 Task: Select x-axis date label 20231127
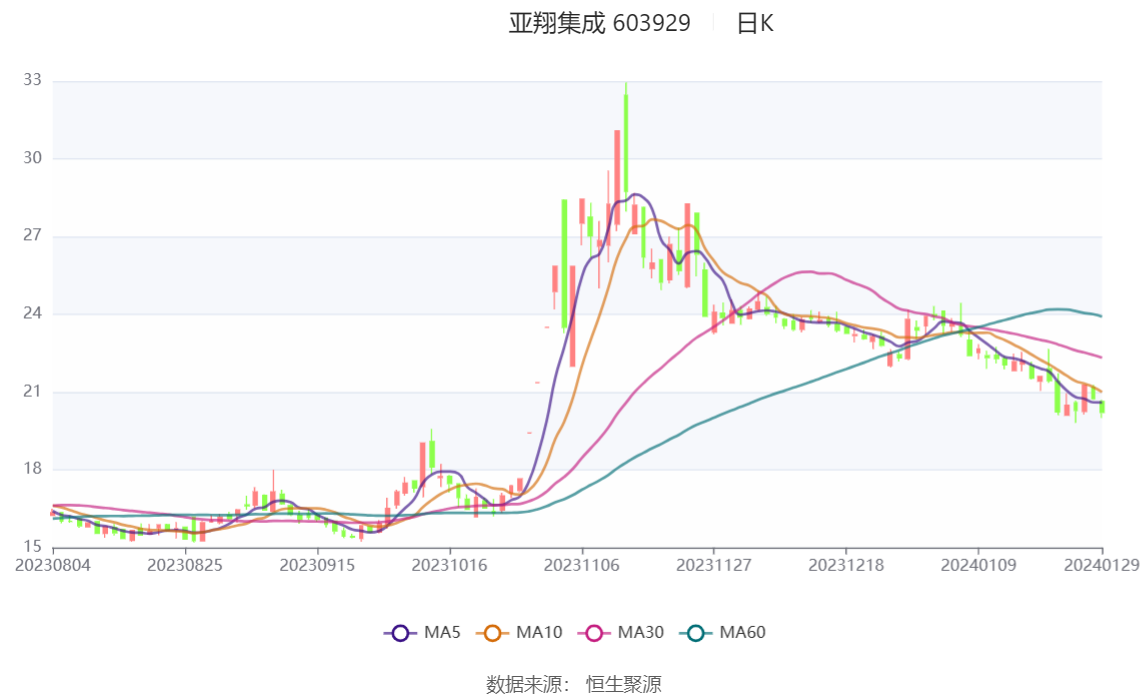tap(714, 565)
